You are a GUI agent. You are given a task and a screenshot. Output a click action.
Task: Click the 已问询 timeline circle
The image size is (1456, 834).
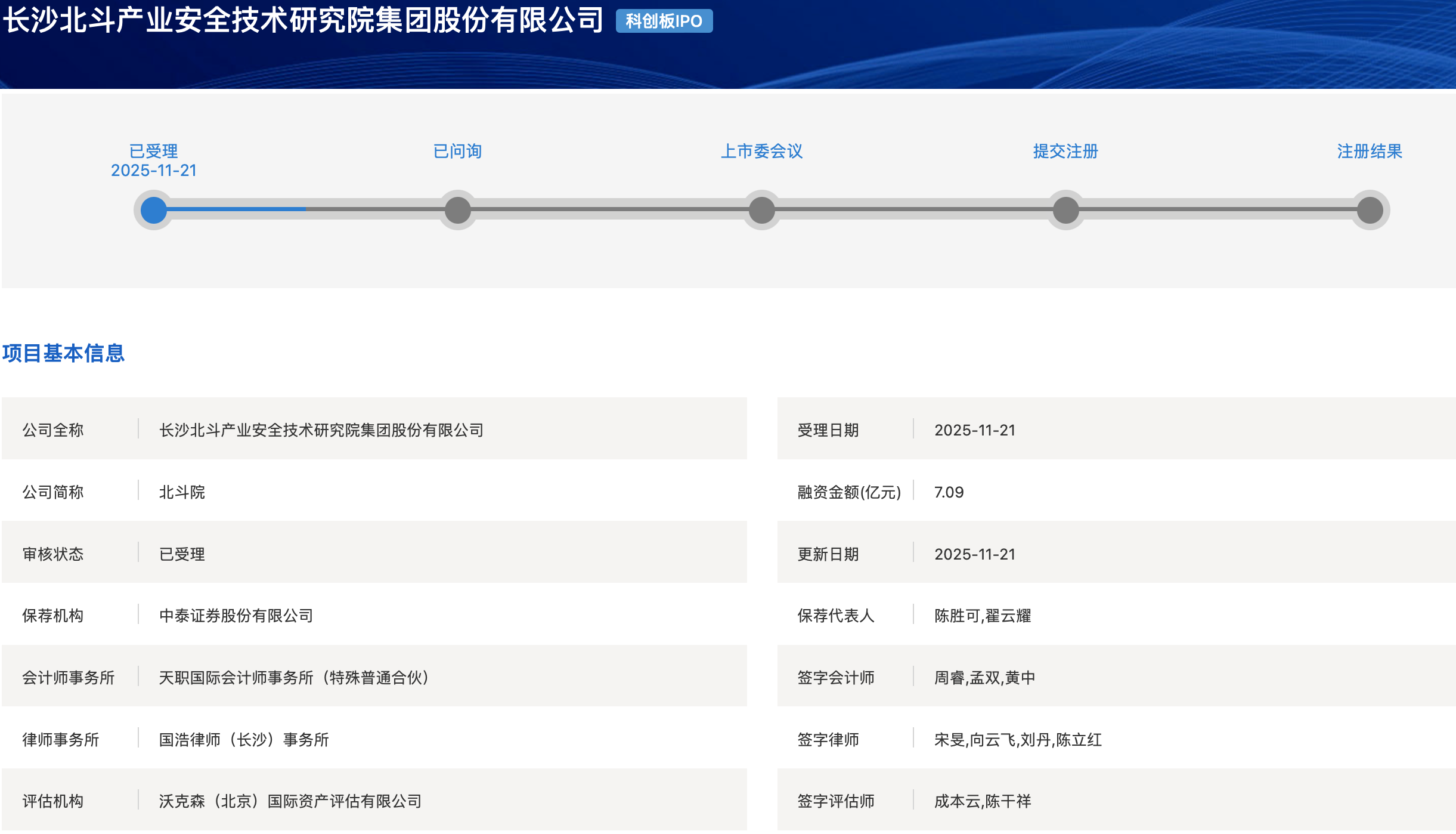pos(458,210)
